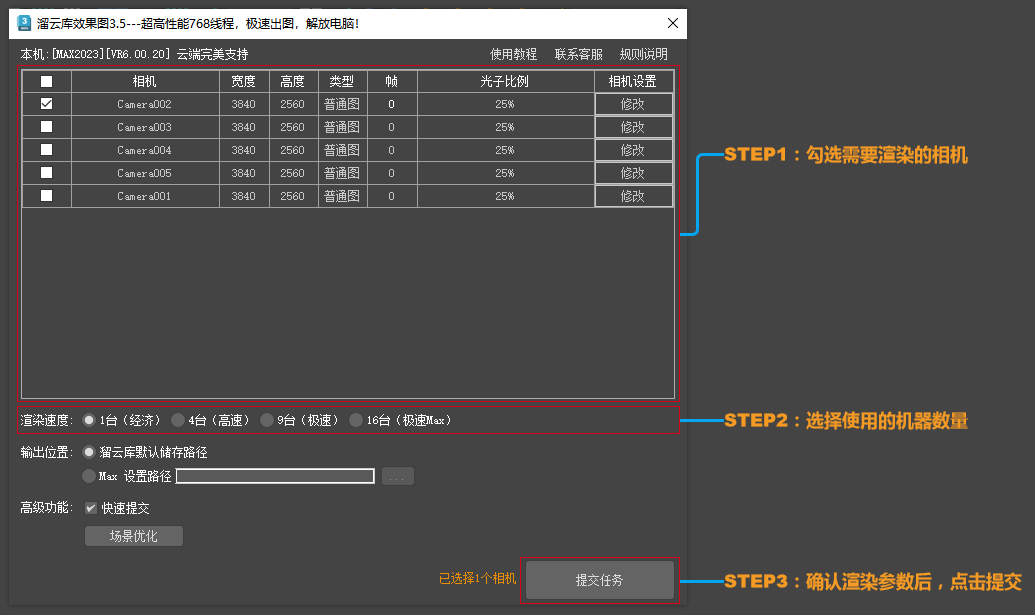
Task: Select the Camera005 name cell
Action: click(145, 173)
